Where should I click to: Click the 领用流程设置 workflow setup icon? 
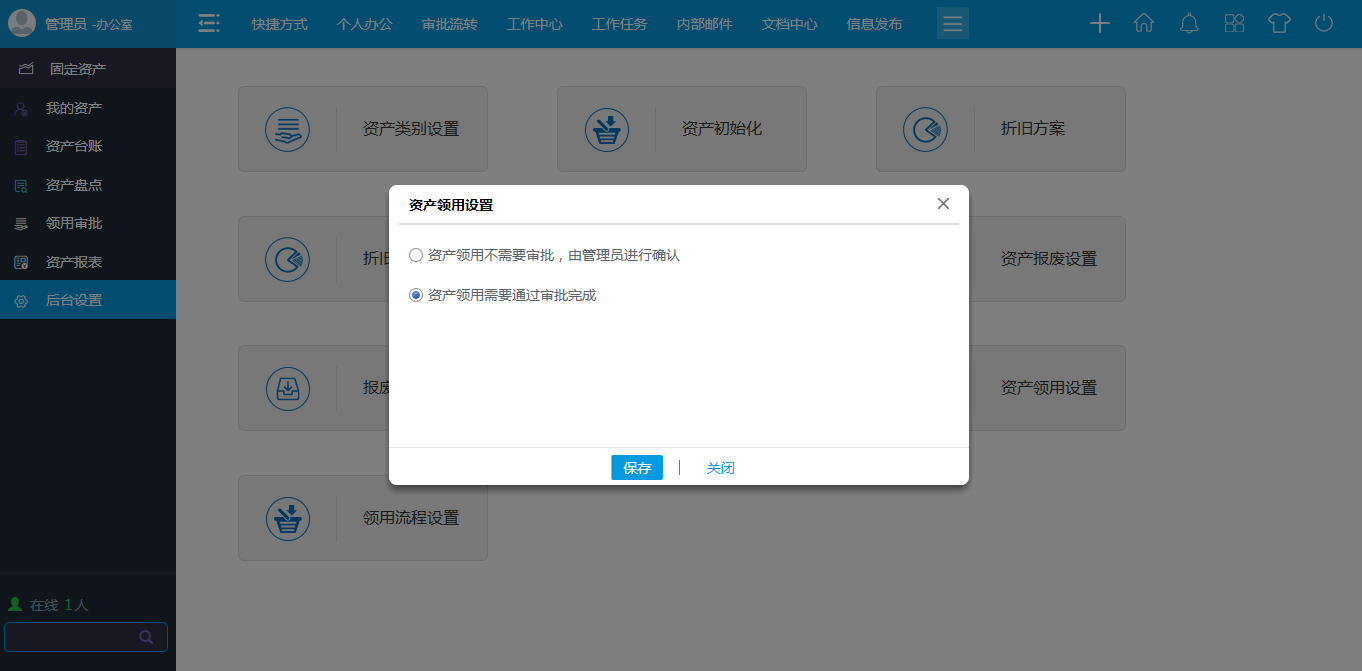288,518
